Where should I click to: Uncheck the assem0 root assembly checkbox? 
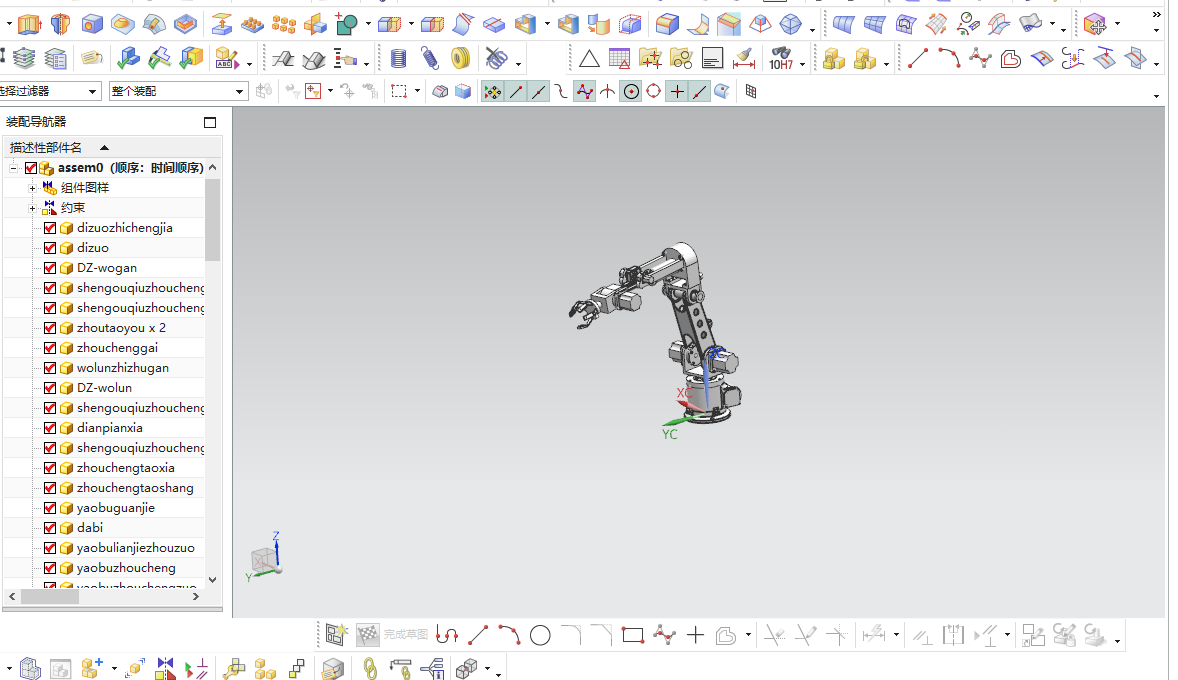[x=31, y=168]
